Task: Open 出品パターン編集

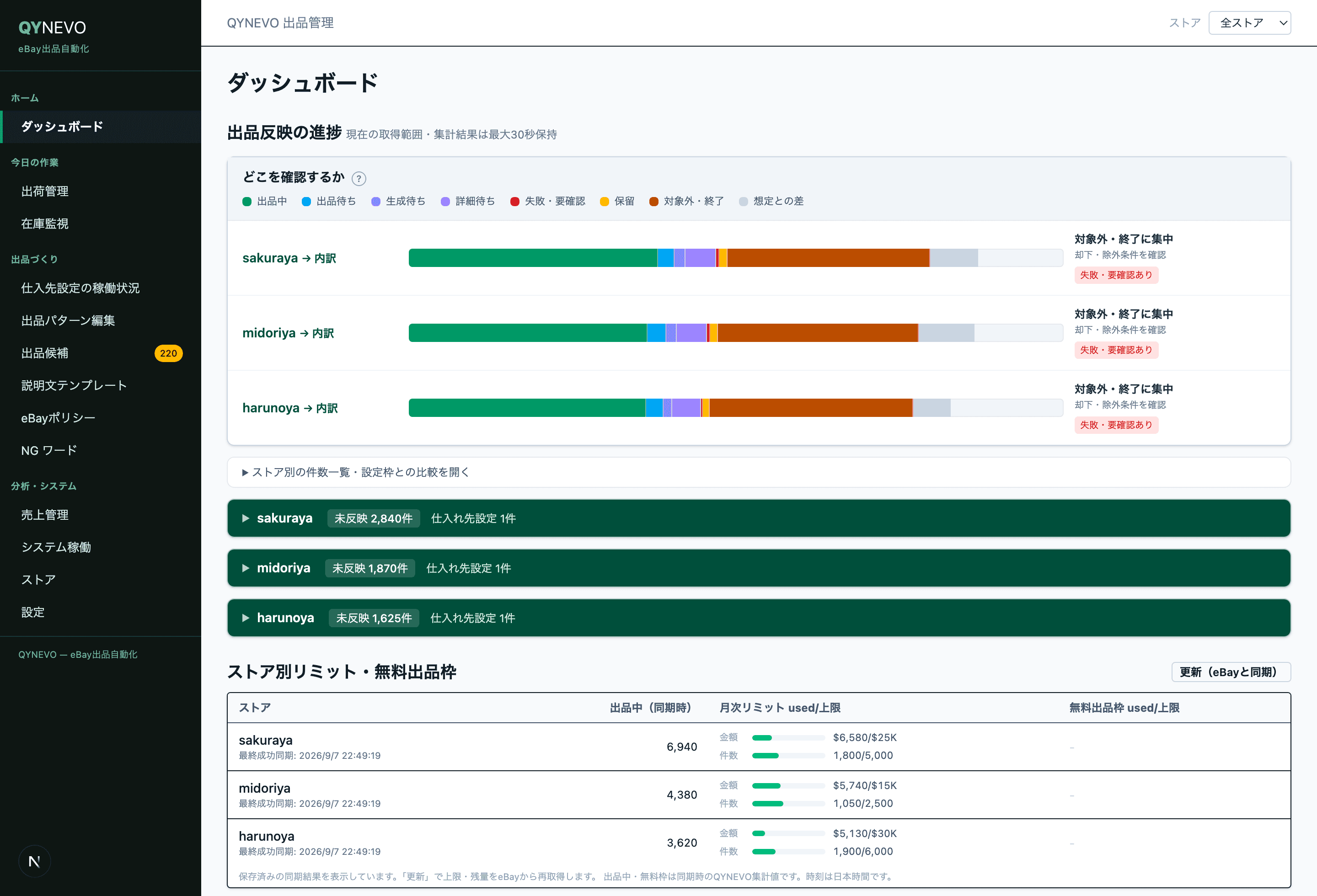Action: tap(101, 320)
